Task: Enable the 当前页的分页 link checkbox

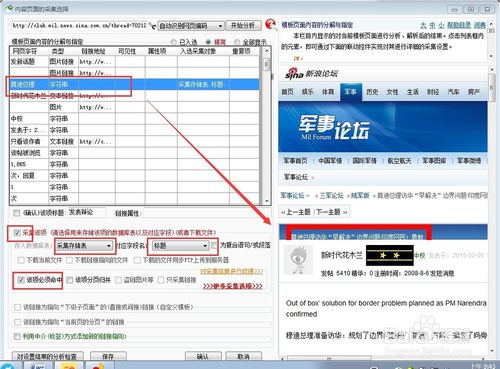Action: pyautogui.click(x=17, y=322)
